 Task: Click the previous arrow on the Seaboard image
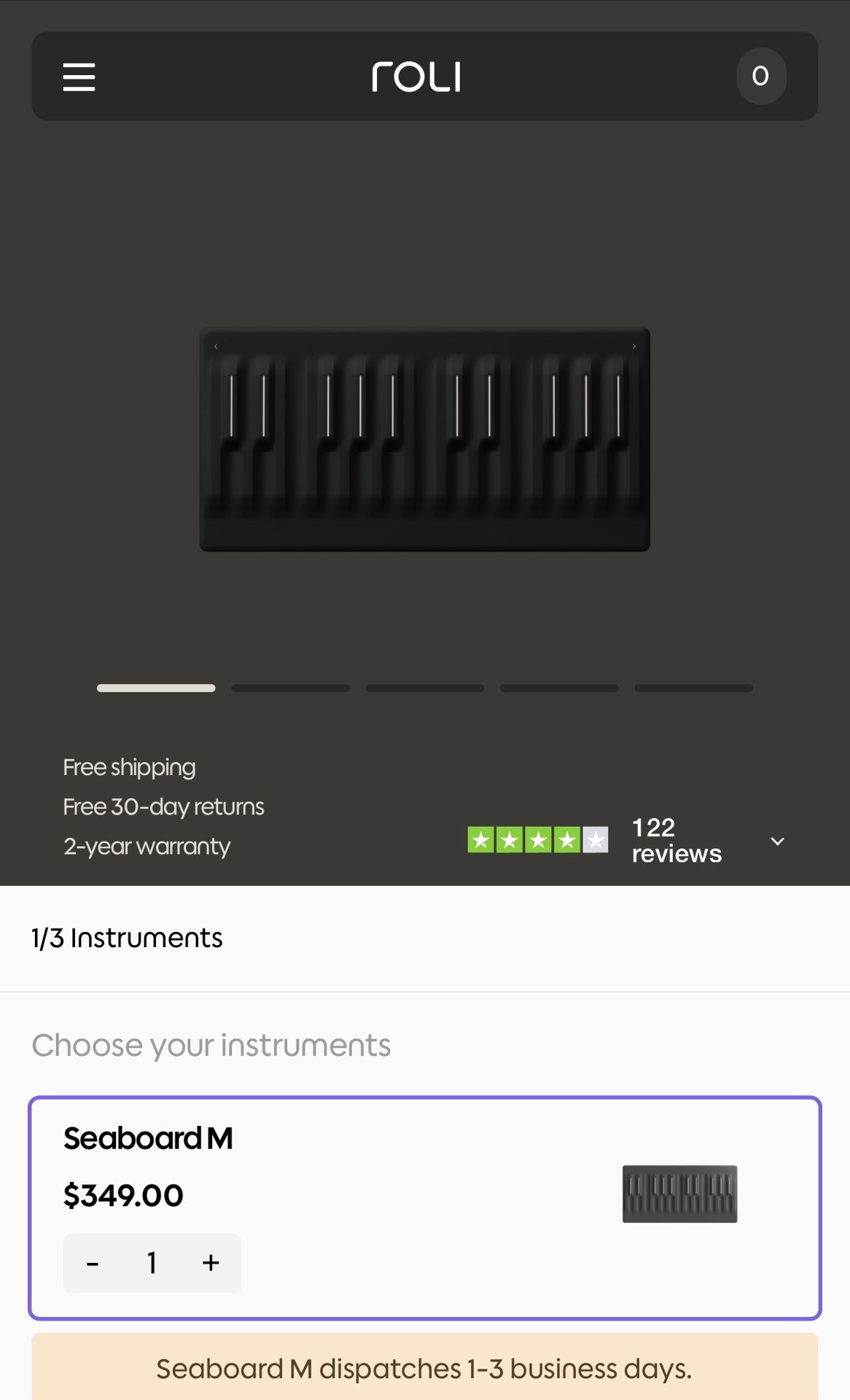(216, 346)
